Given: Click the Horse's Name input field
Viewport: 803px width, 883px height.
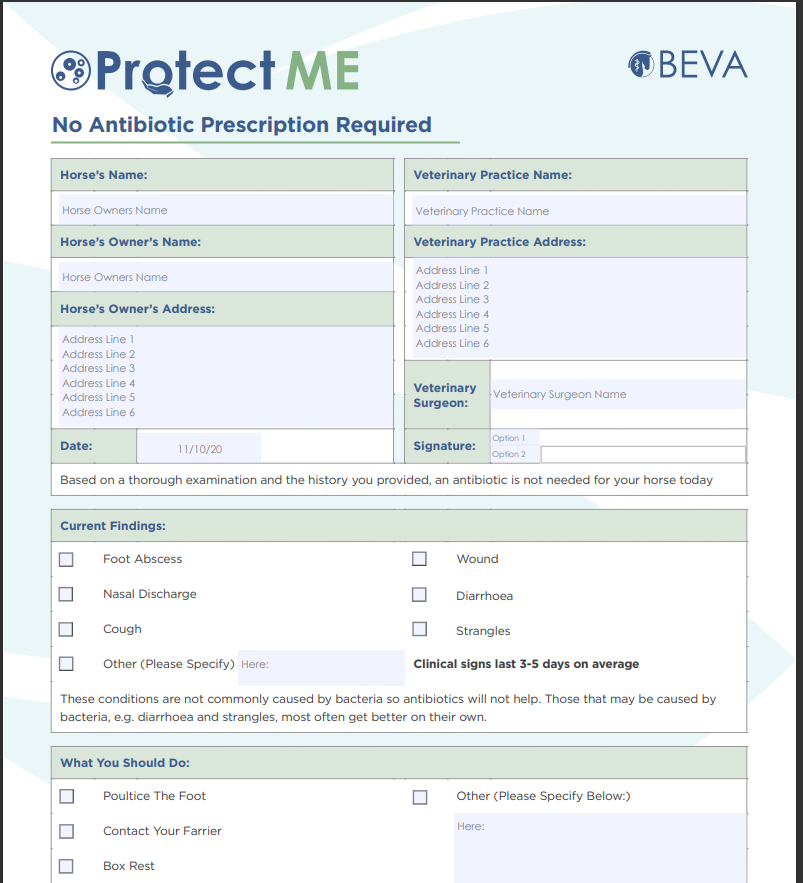Looking at the screenshot, I should click(225, 210).
